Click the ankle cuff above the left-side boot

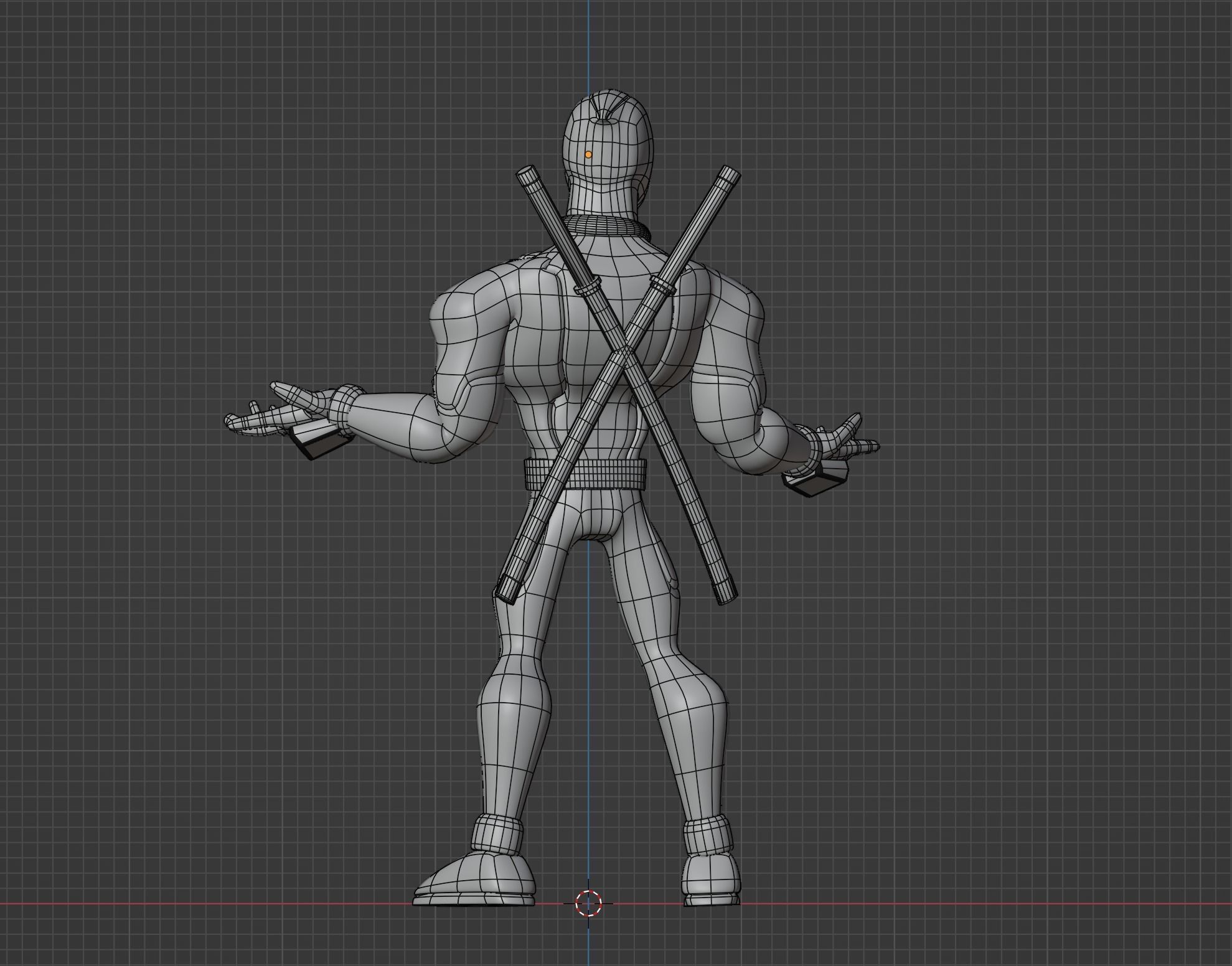click(x=496, y=834)
